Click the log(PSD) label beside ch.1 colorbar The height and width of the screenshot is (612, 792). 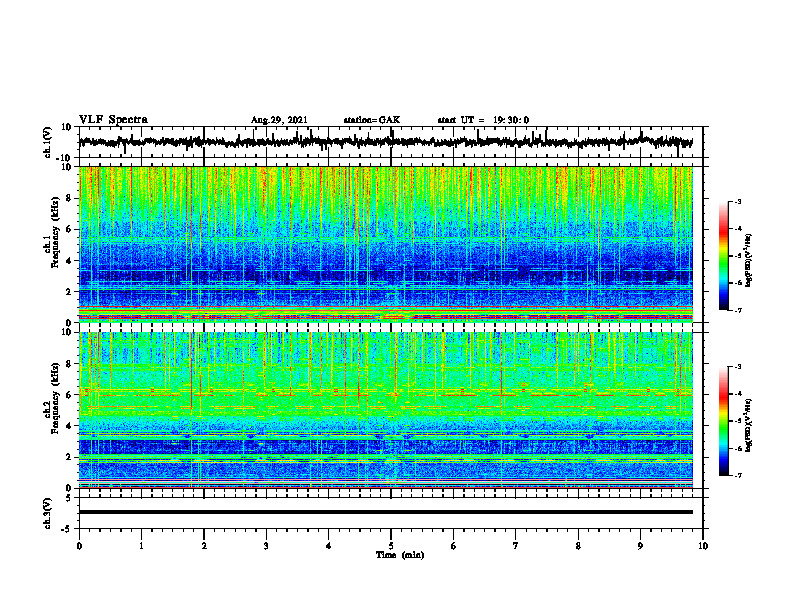click(749, 261)
